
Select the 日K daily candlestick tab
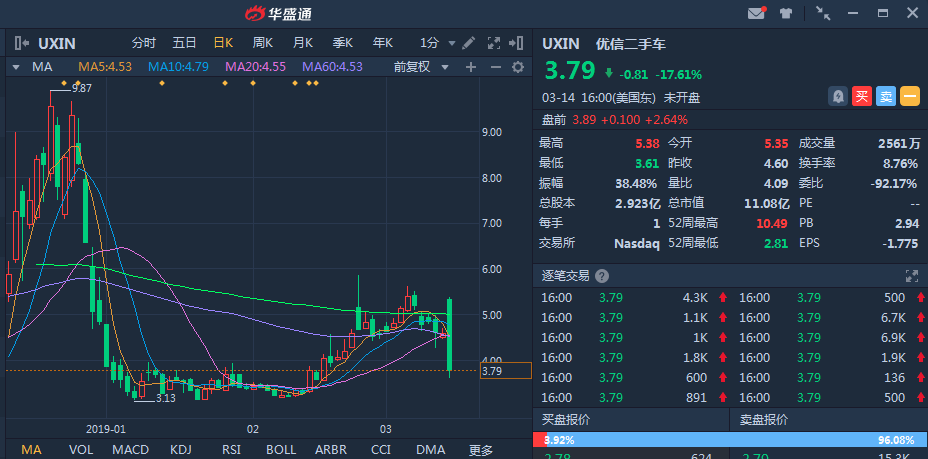[x=224, y=43]
